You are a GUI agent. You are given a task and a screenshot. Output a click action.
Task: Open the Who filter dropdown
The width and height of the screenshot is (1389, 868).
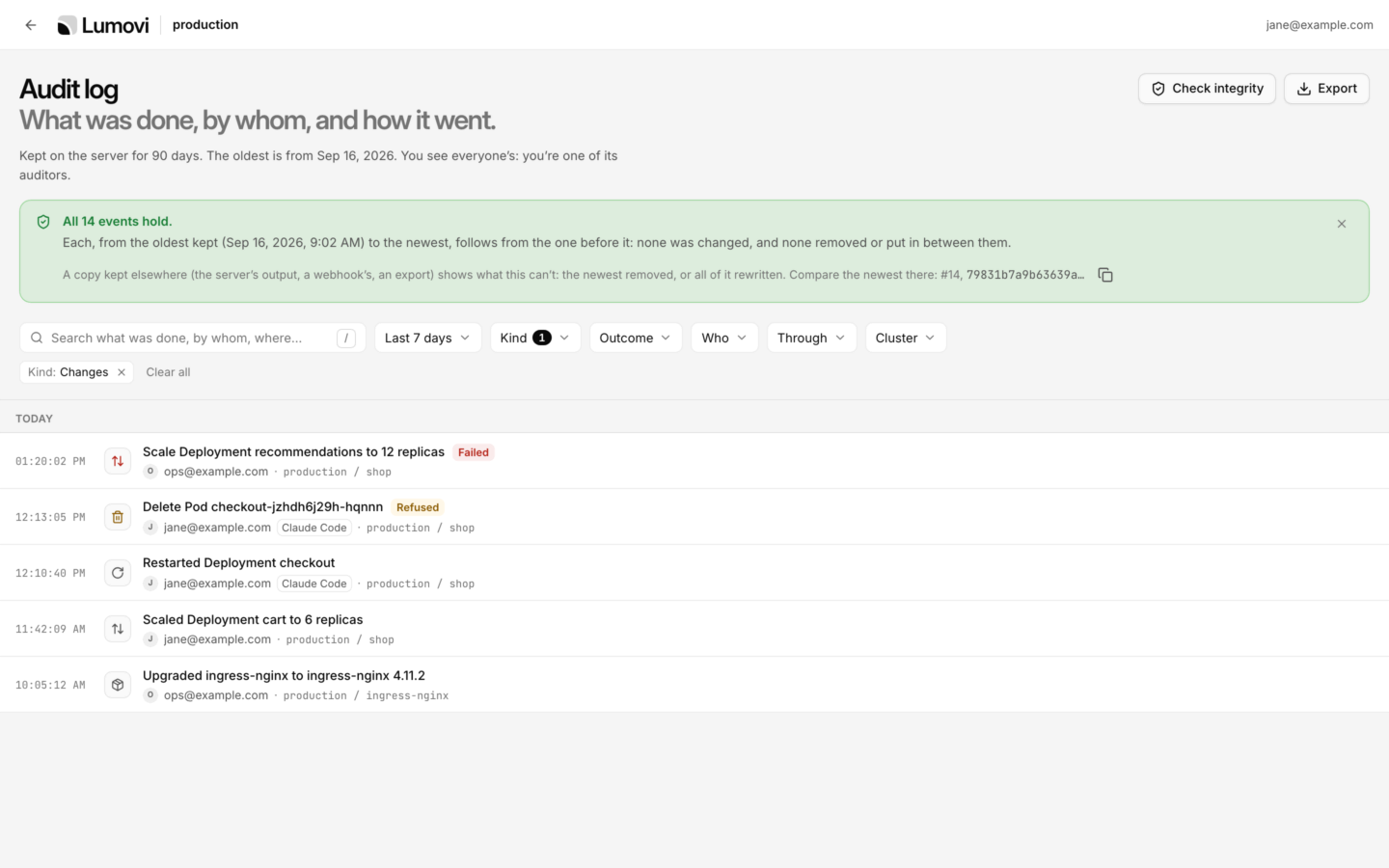pos(724,338)
